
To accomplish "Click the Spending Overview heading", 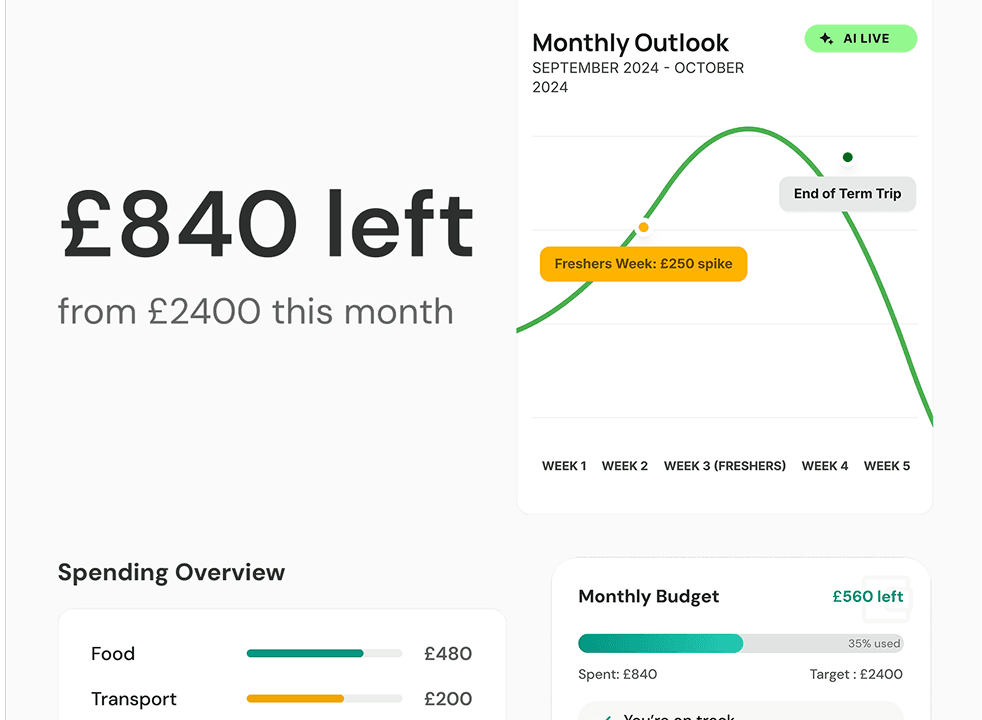I will click(x=171, y=572).
